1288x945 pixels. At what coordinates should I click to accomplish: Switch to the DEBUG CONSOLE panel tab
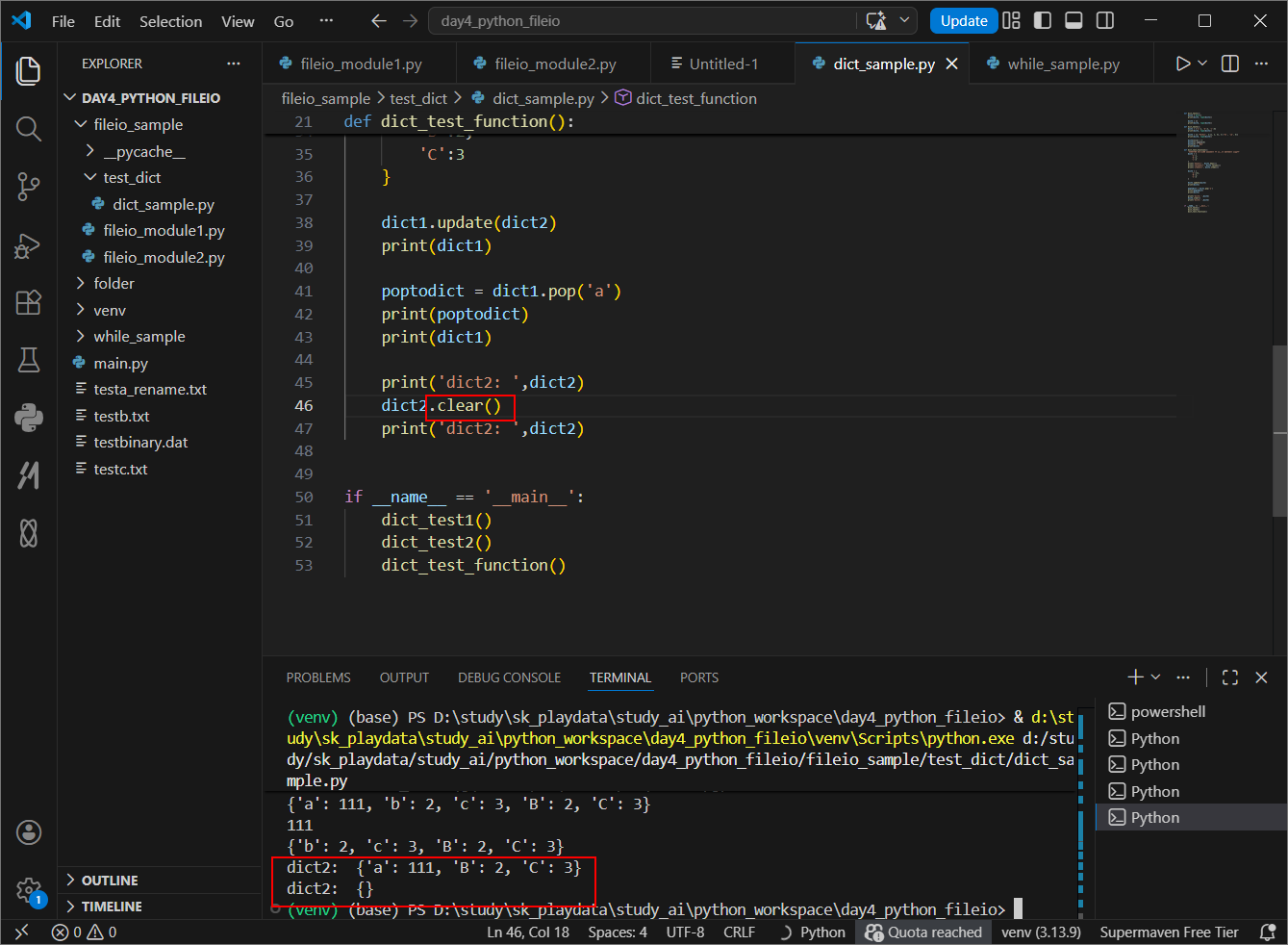click(509, 677)
